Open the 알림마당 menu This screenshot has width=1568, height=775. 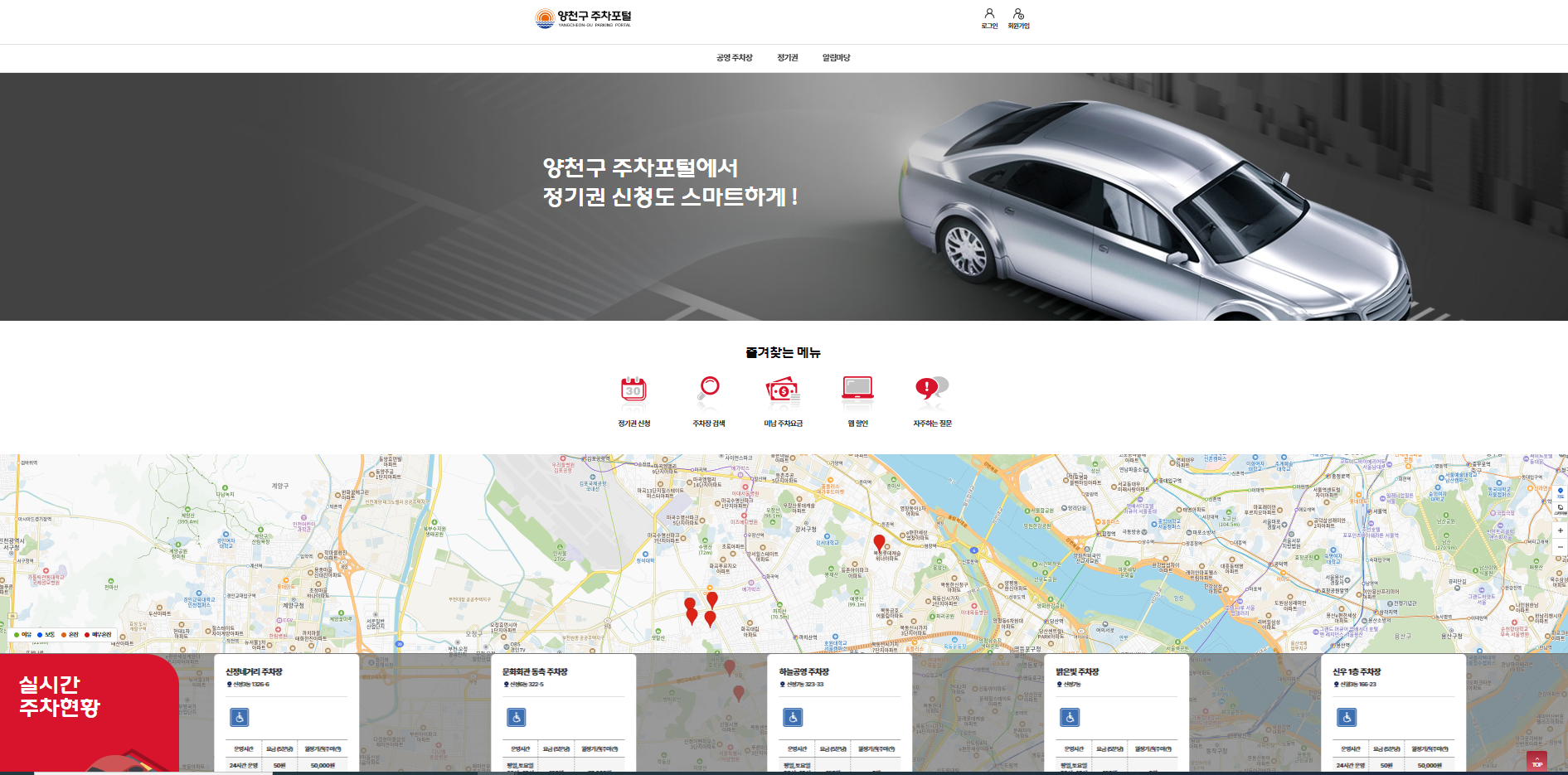click(836, 58)
